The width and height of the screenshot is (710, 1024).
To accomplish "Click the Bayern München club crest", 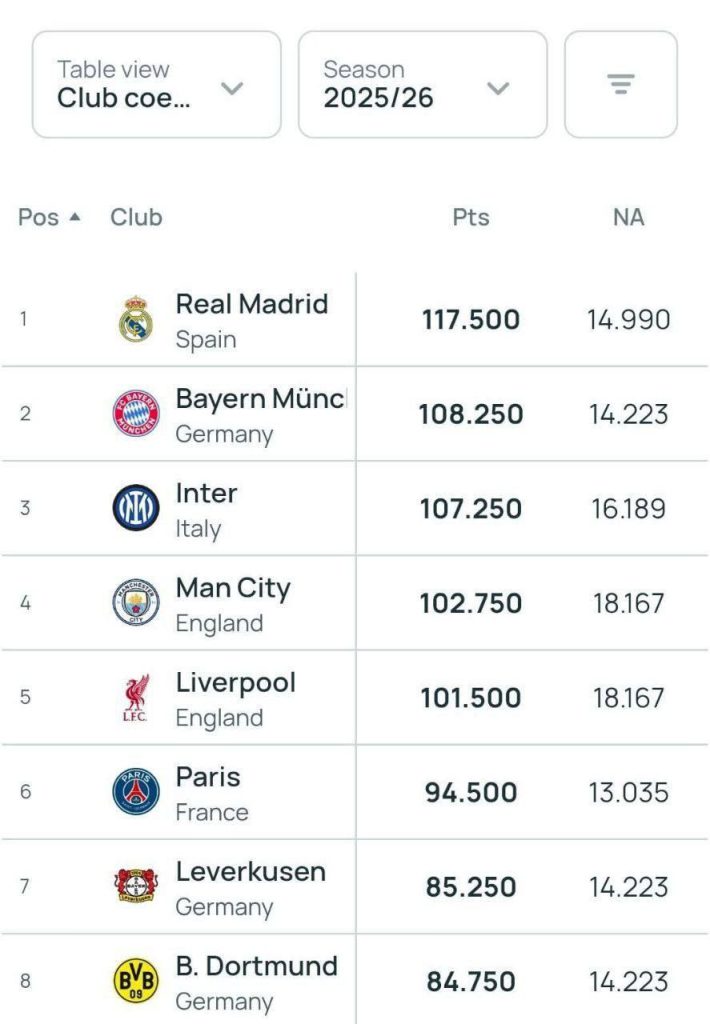I will pos(136,413).
